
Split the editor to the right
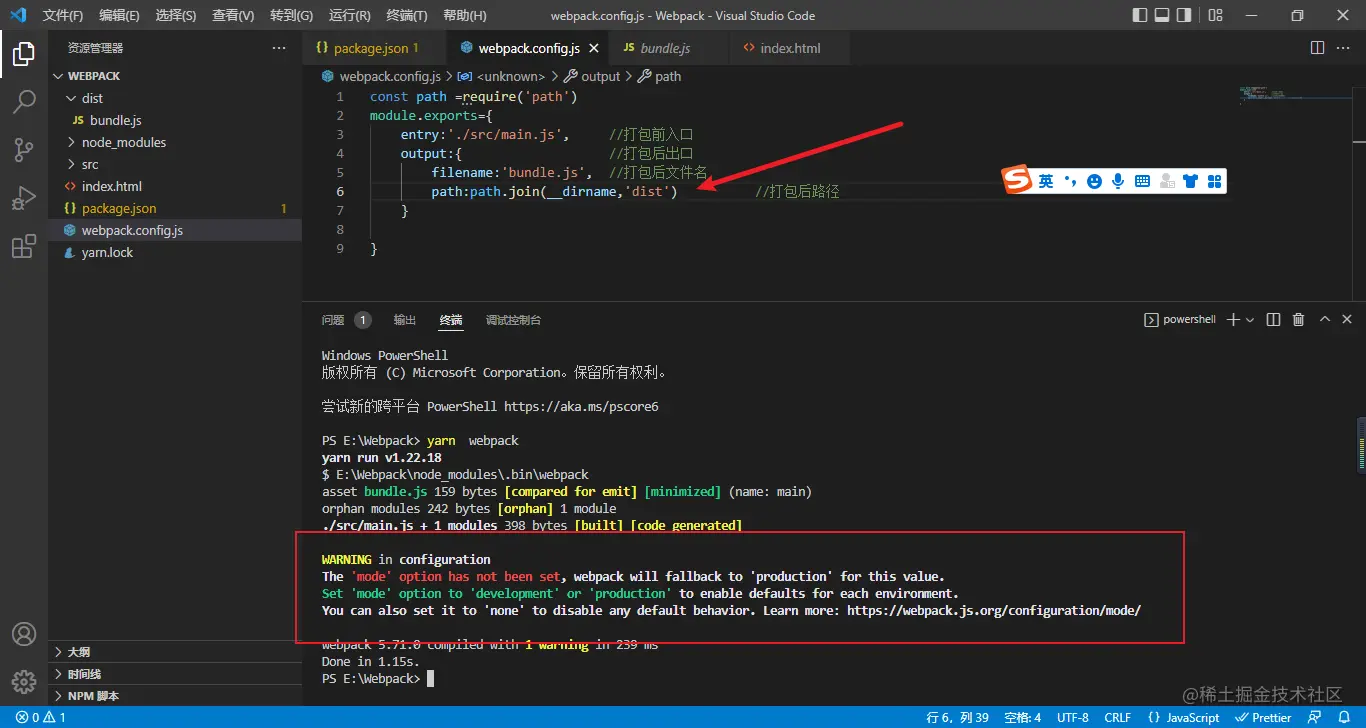1317,48
